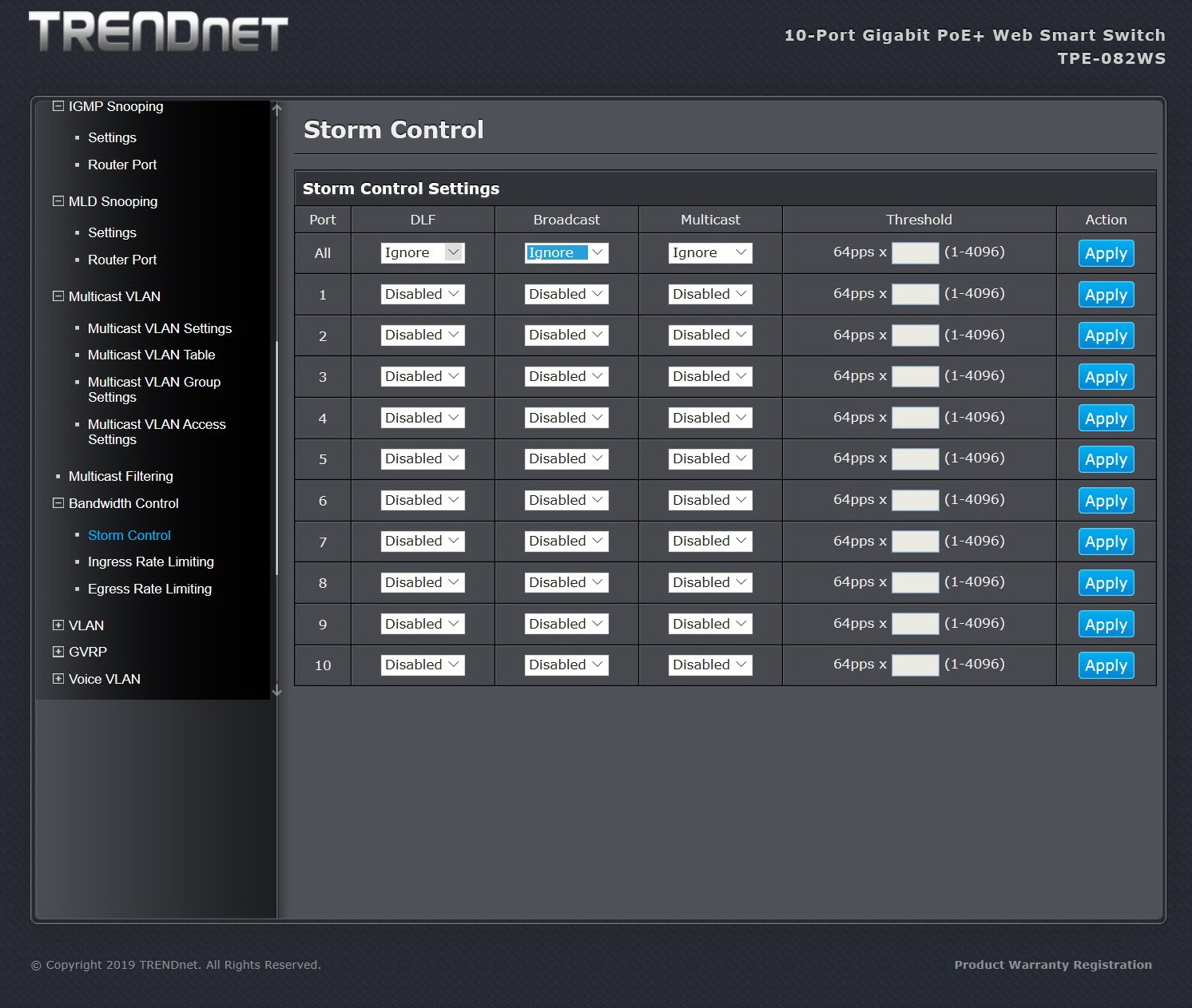Viewport: 1192px width, 1008px height.
Task: Collapse the MLD Snooping section
Action: 58,201
